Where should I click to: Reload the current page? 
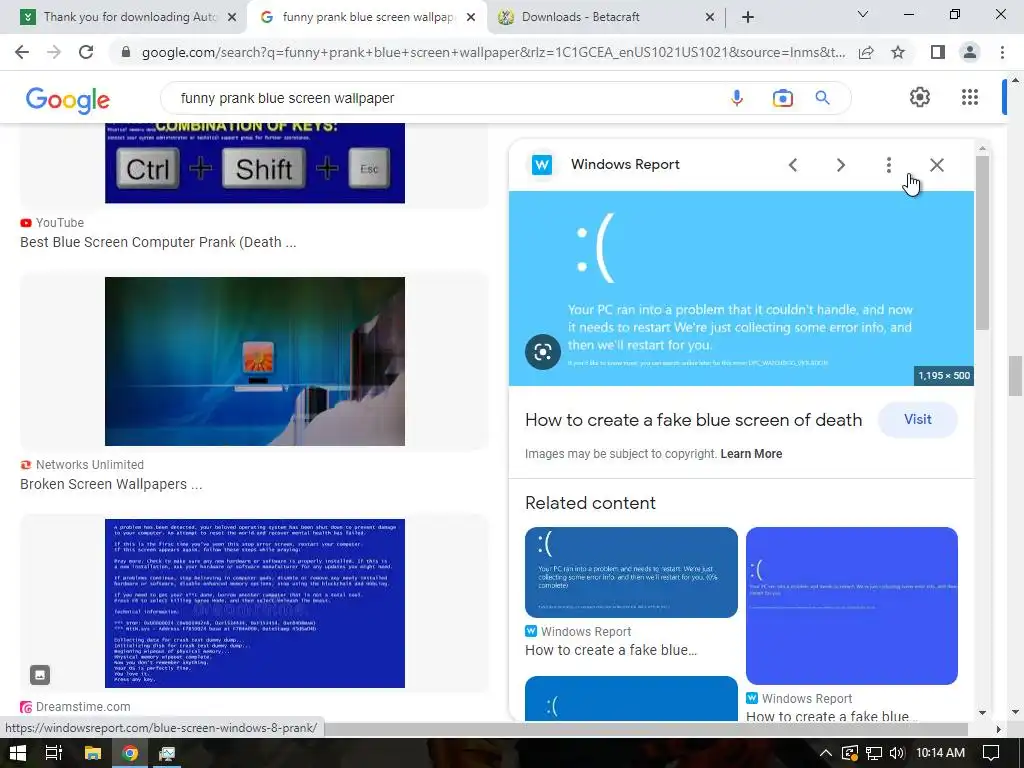pos(86,52)
